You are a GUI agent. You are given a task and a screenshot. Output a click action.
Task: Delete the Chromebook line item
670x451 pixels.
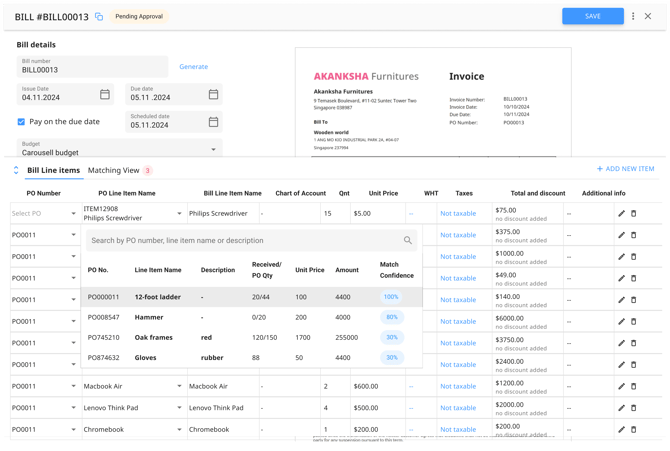[633, 430]
